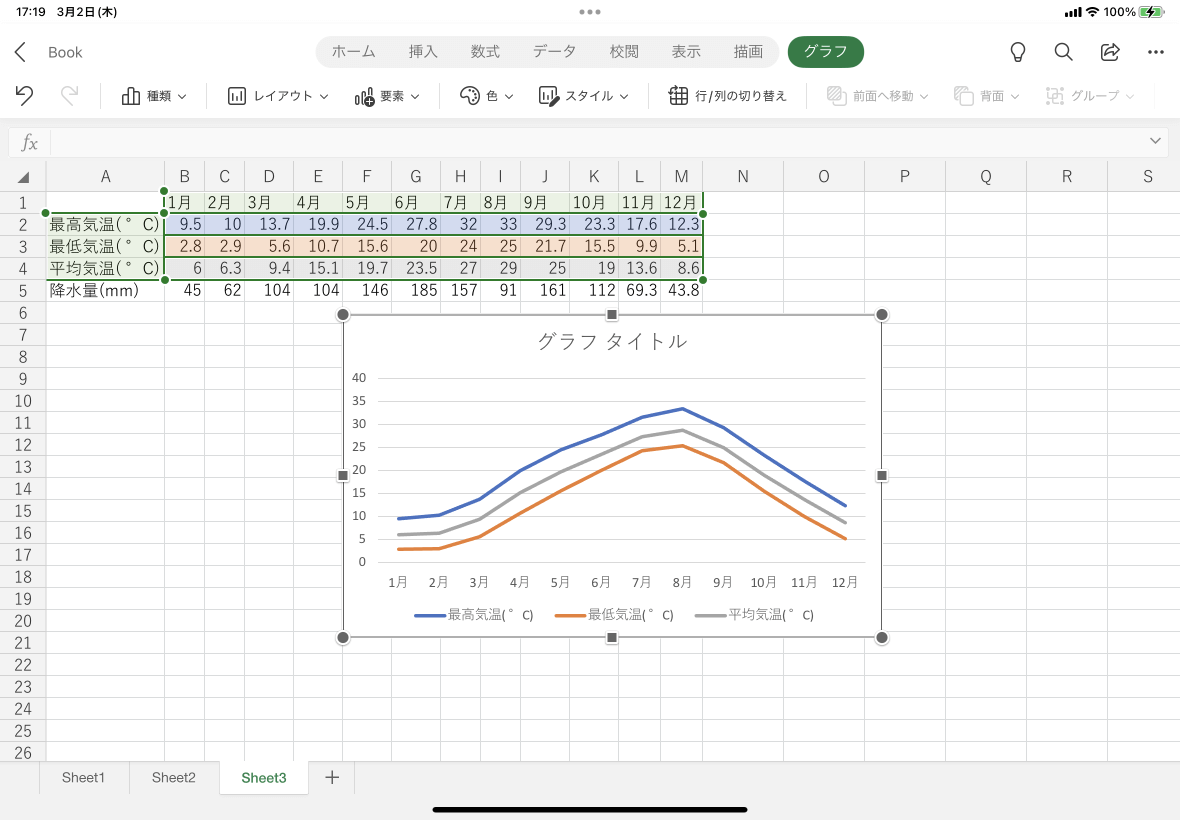Tap the three dots at top center
The height and width of the screenshot is (820, 1180).
(x=590, y=12)
